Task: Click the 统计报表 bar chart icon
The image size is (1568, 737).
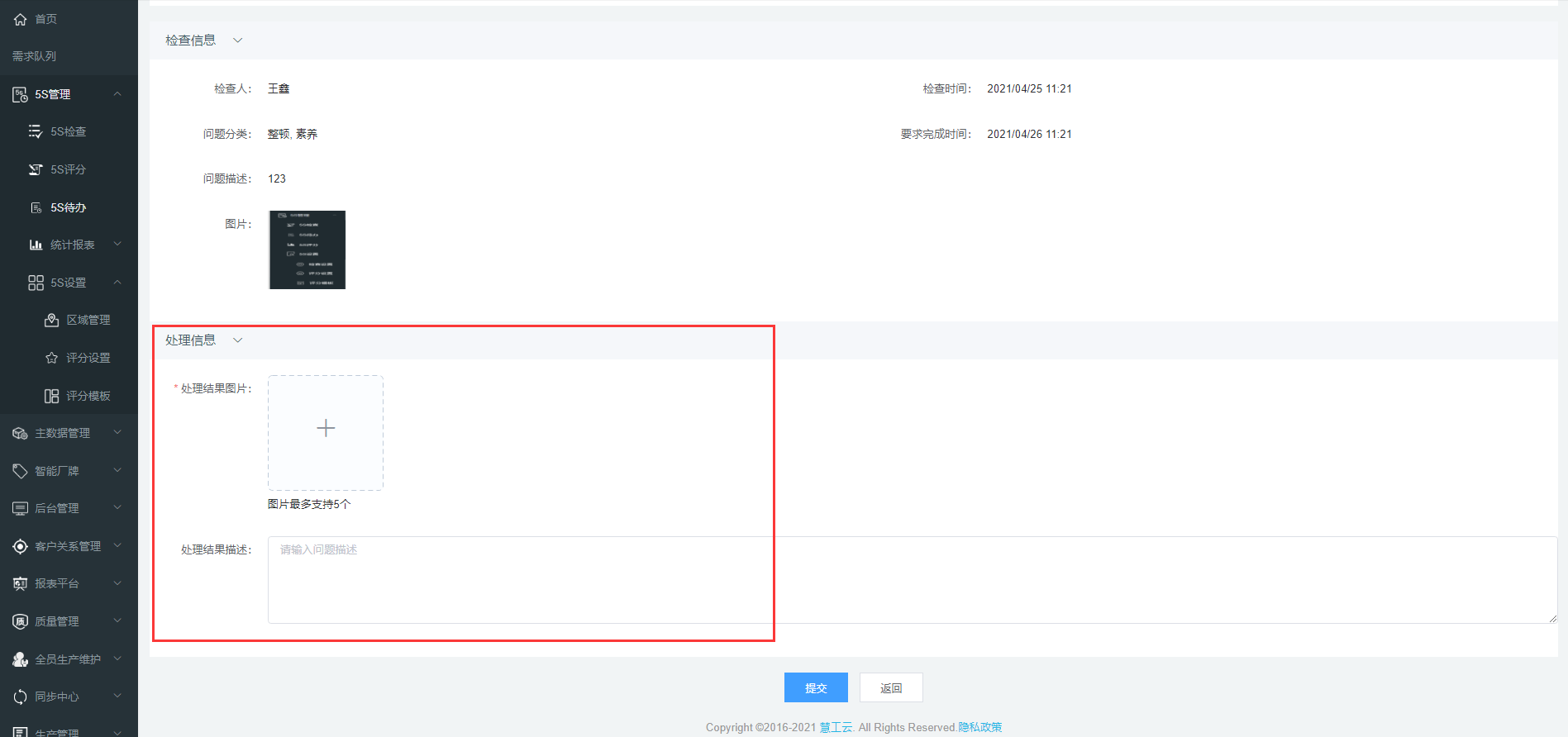Action: [36, 245]
